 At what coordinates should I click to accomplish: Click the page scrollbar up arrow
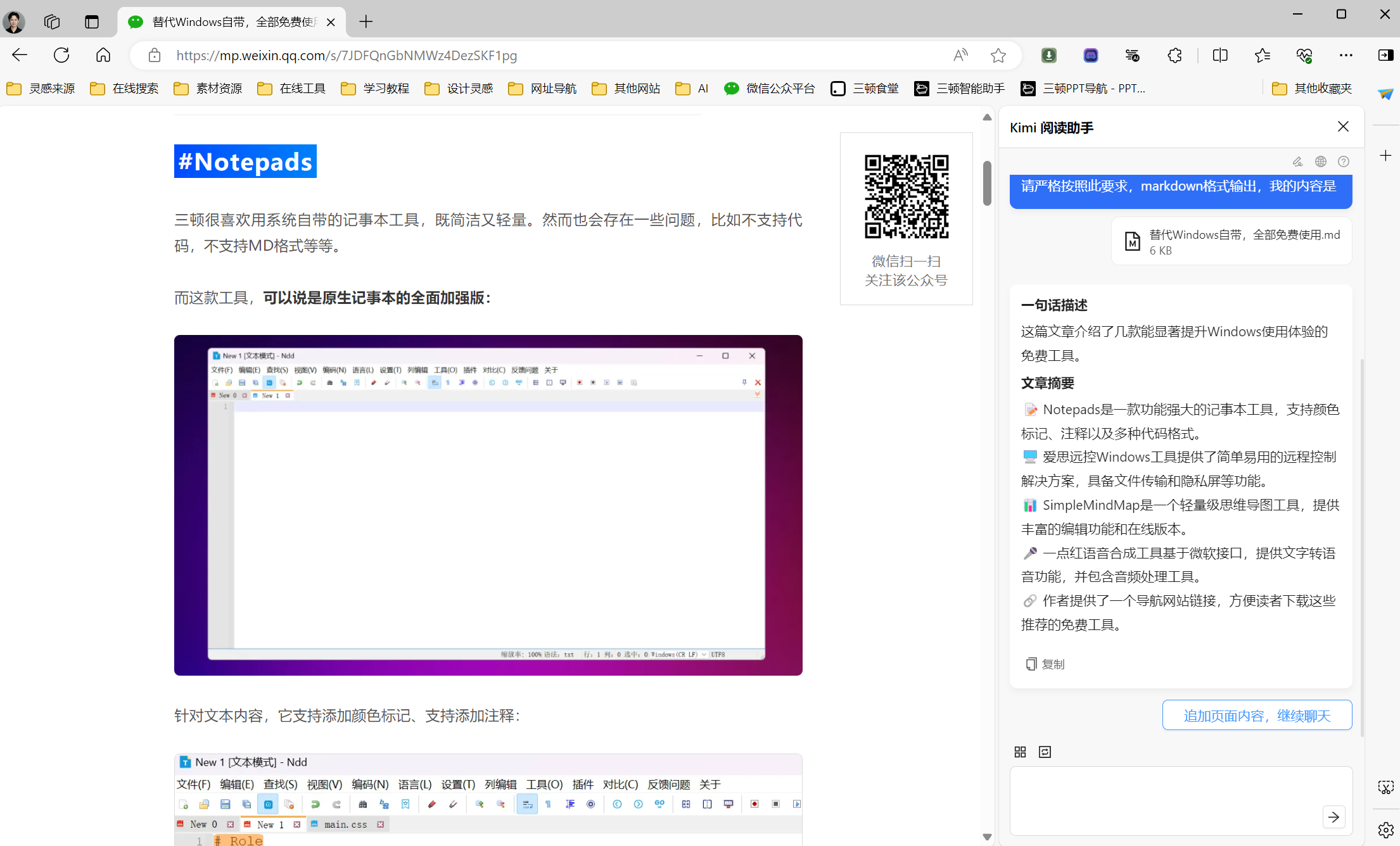pyautogui.click(x=987, y=117)
